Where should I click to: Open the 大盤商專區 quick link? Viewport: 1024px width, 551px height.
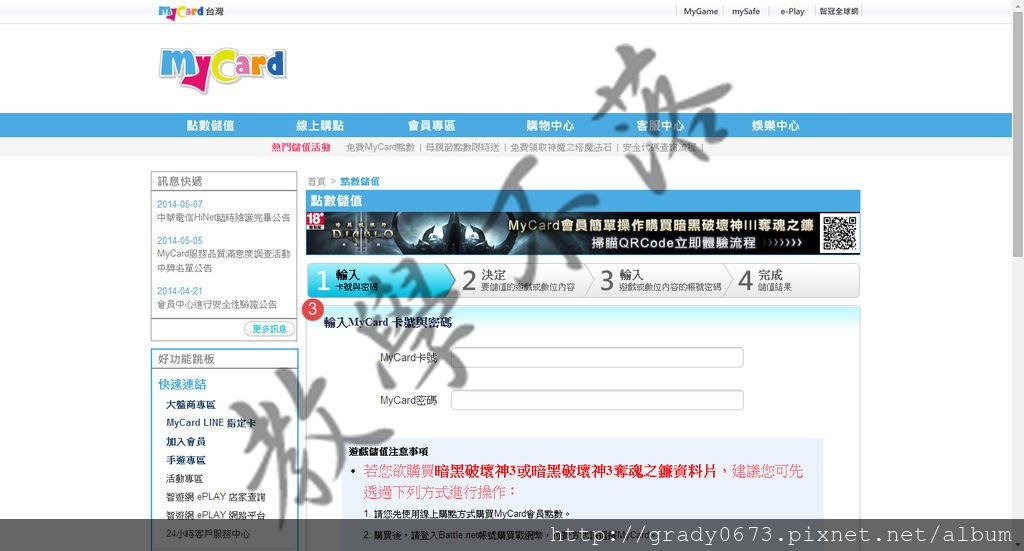(x=191, y=405)
